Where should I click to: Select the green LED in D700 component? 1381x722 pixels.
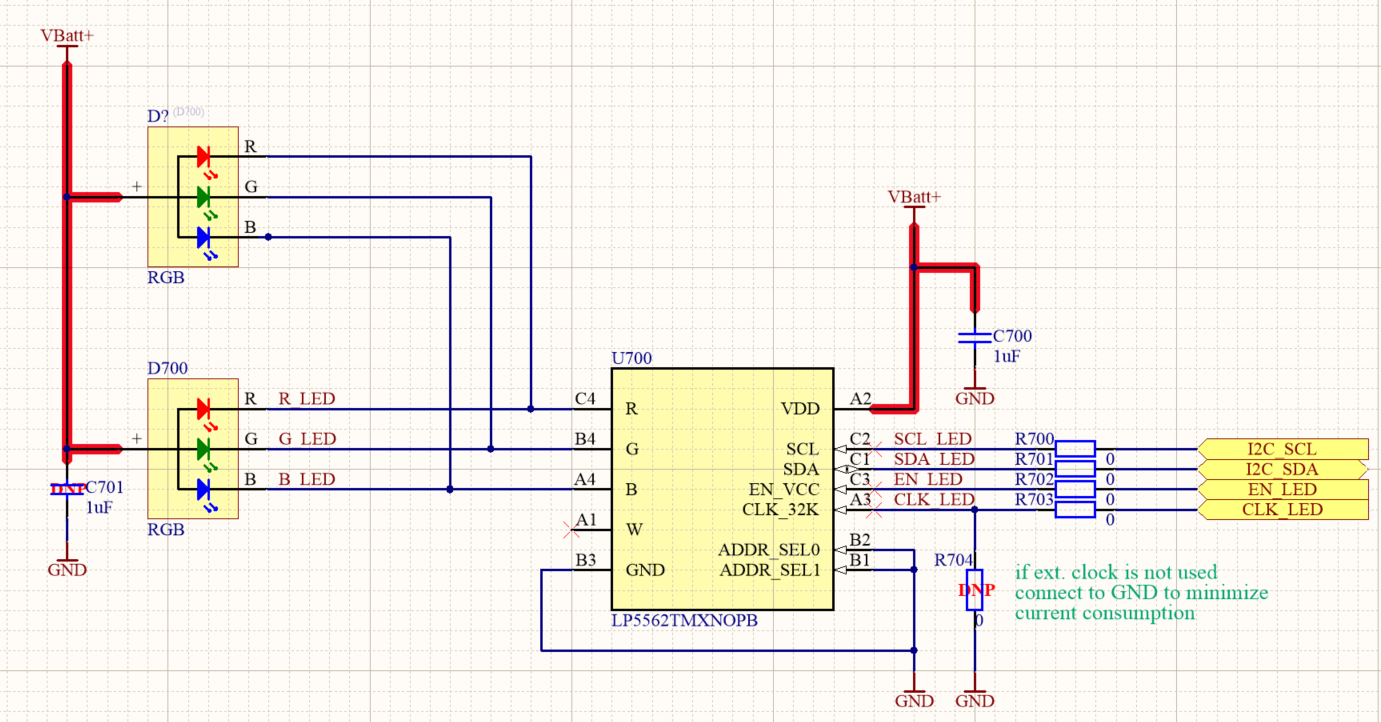tap(204, 448)
